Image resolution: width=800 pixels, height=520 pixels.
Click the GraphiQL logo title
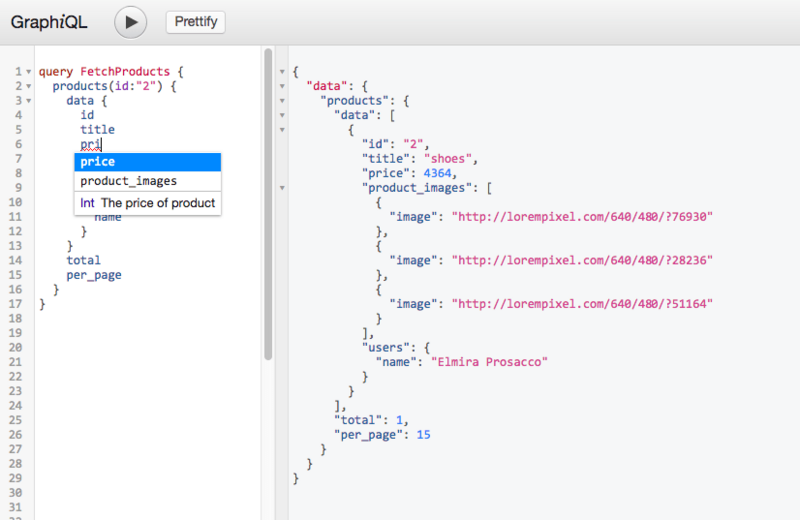pos(49,22)
